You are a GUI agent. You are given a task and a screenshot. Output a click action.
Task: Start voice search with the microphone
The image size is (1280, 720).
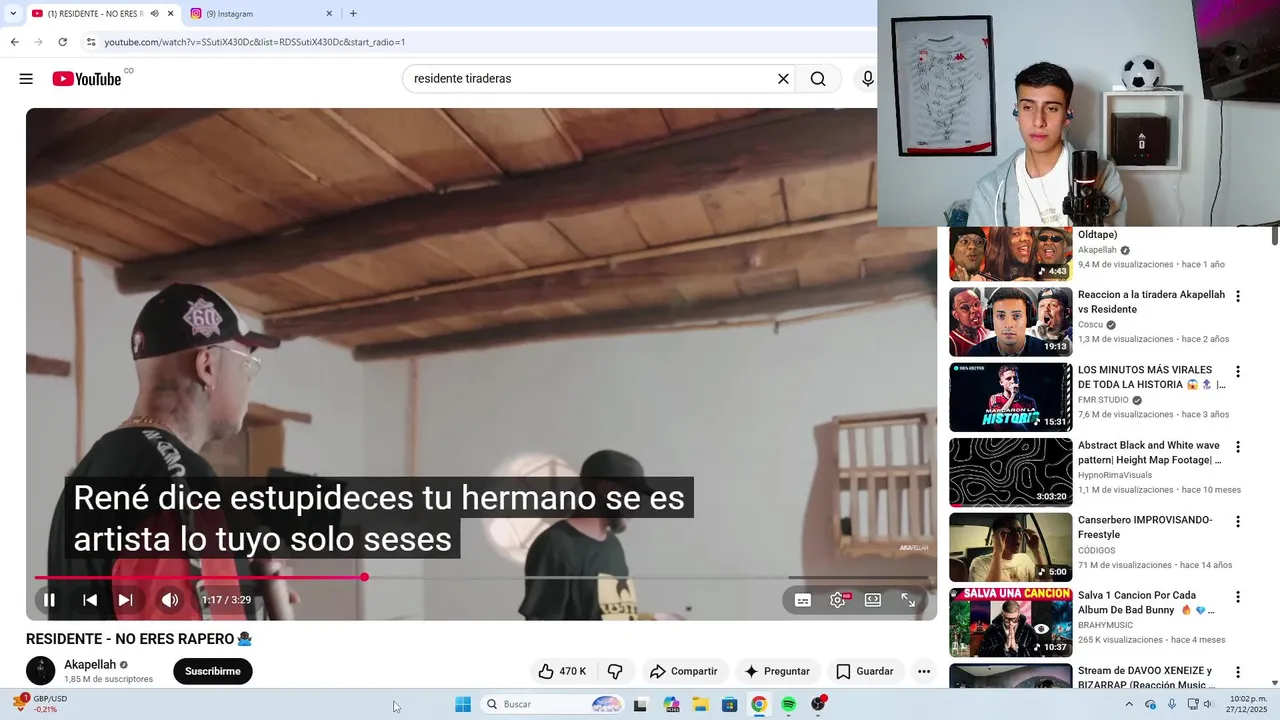tap(867, 79)
